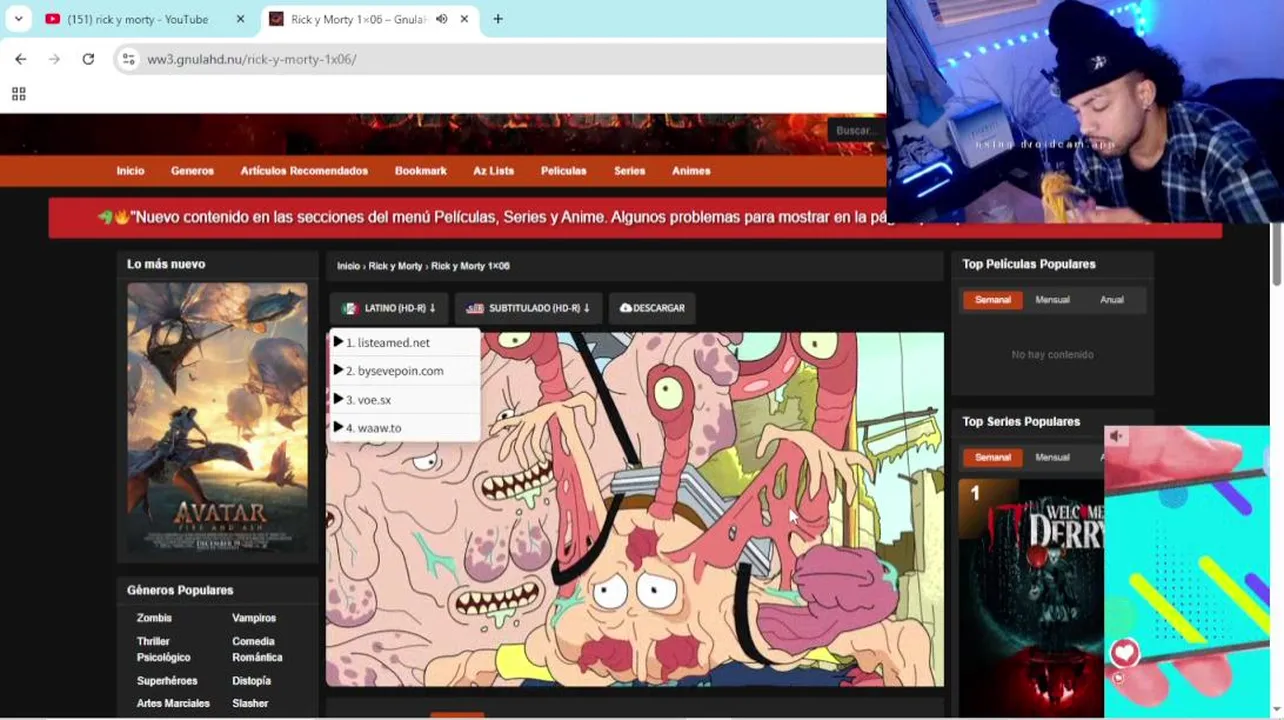Open the Series menu item
The width and height of the screenshot is (1284, 720).
629,171
